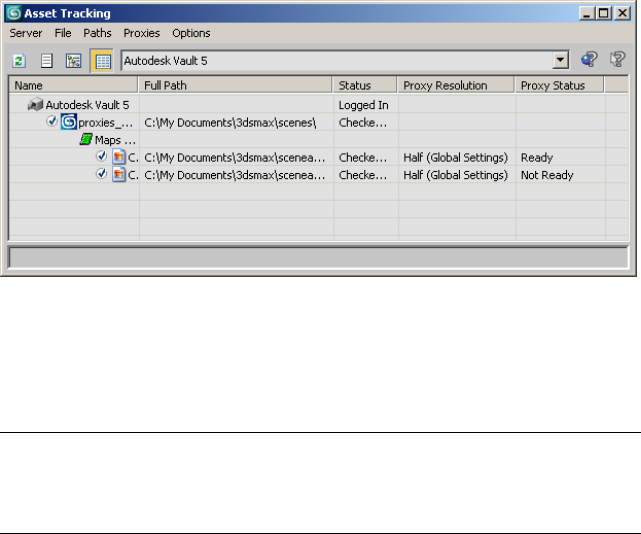Open the Options menu

pos(191,33)
